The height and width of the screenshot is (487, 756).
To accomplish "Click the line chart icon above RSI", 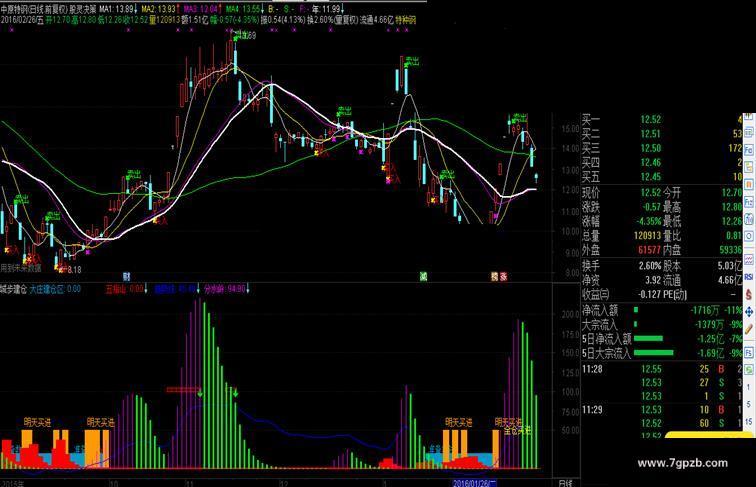I will [x=749, y=260].
